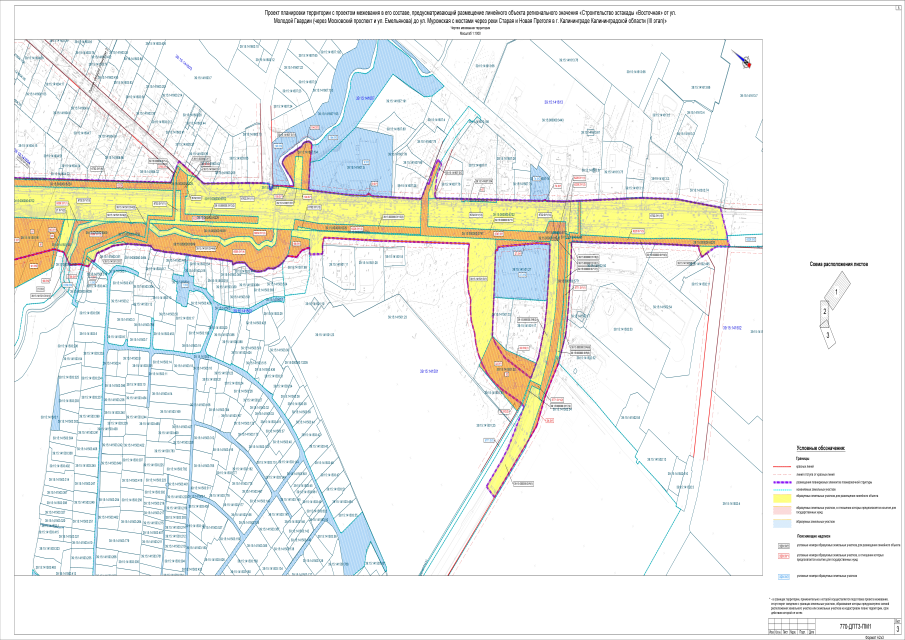This screenshot has width=905, height=640.
Task: Click the blue parcel number label sample
Action: pos(783,576)
